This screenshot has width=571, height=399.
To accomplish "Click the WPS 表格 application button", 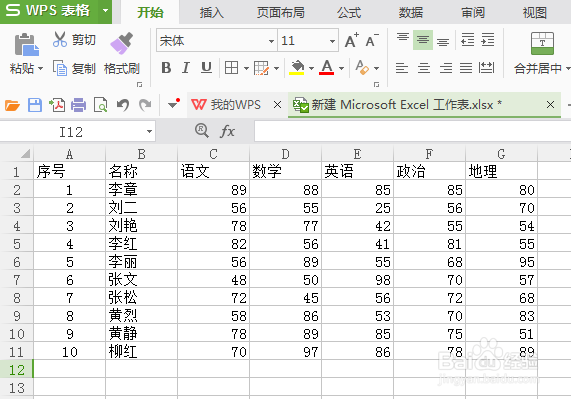I will 48,10.
